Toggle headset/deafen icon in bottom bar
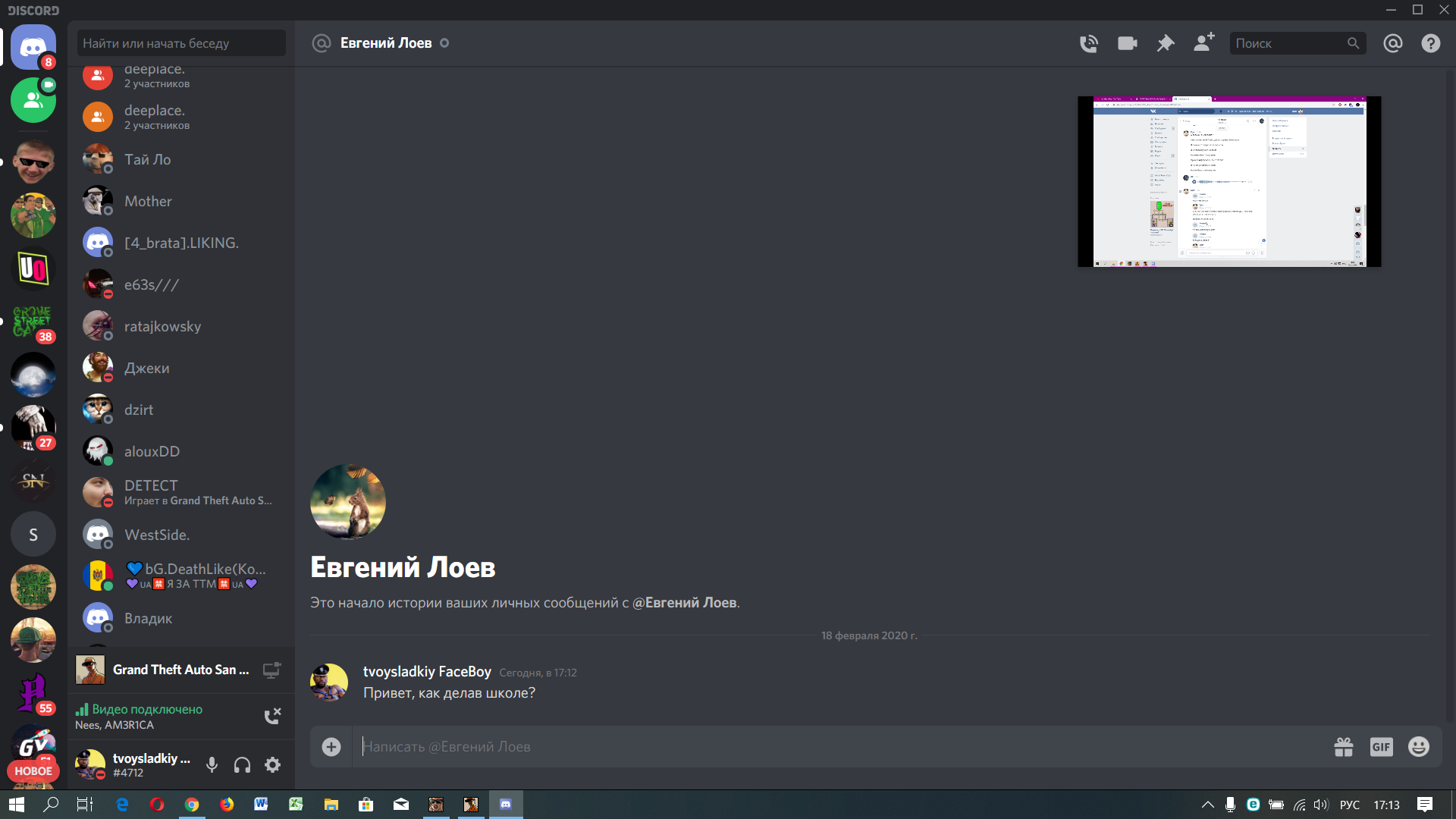The height and width of the screenshot is (819, 1456). 242,765
